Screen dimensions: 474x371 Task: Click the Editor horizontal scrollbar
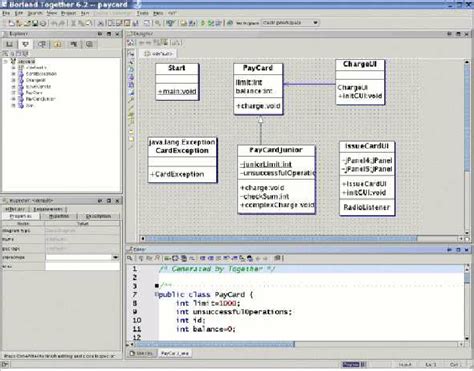point(214,344)
